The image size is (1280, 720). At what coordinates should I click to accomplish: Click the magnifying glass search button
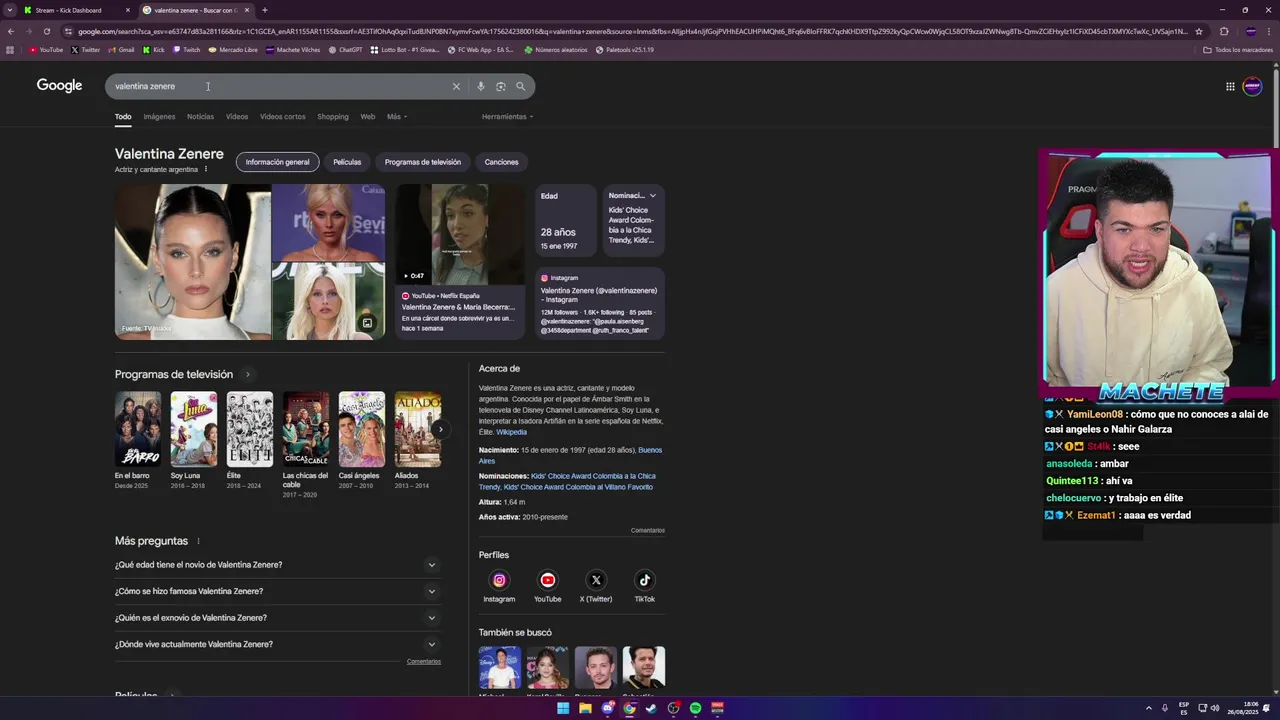pyautogui.click(x=520, y=86)
